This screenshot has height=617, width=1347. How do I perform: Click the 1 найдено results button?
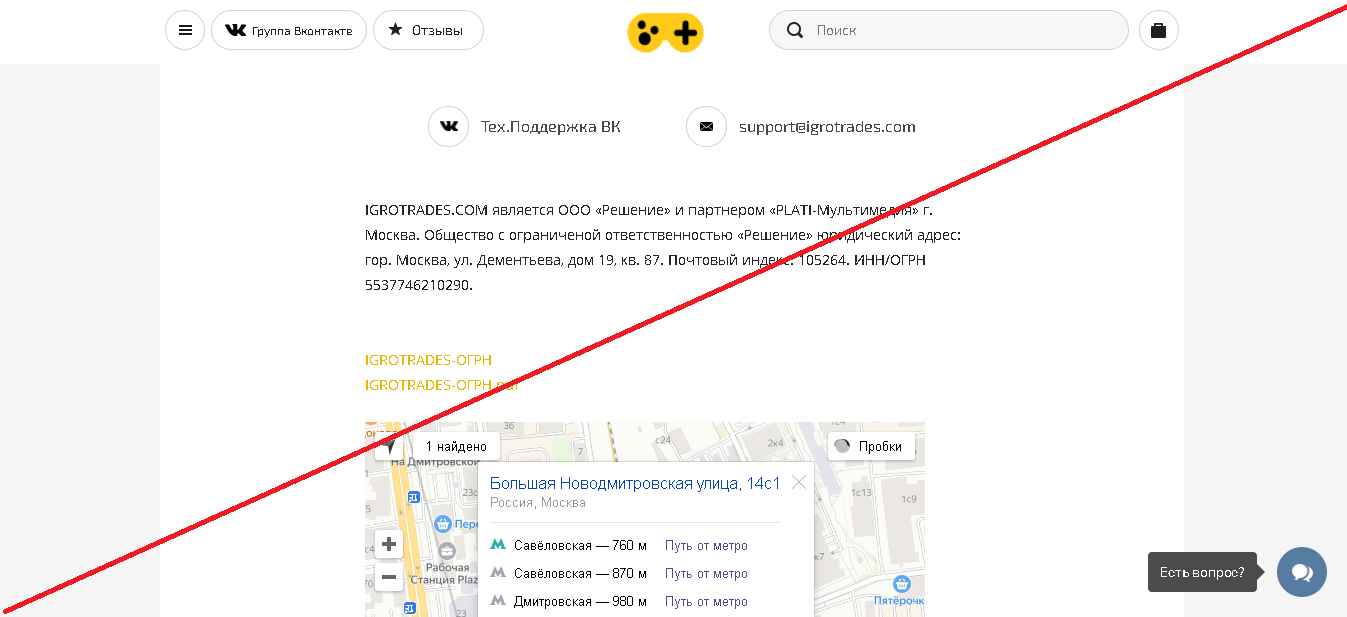[x=456, y=446]
